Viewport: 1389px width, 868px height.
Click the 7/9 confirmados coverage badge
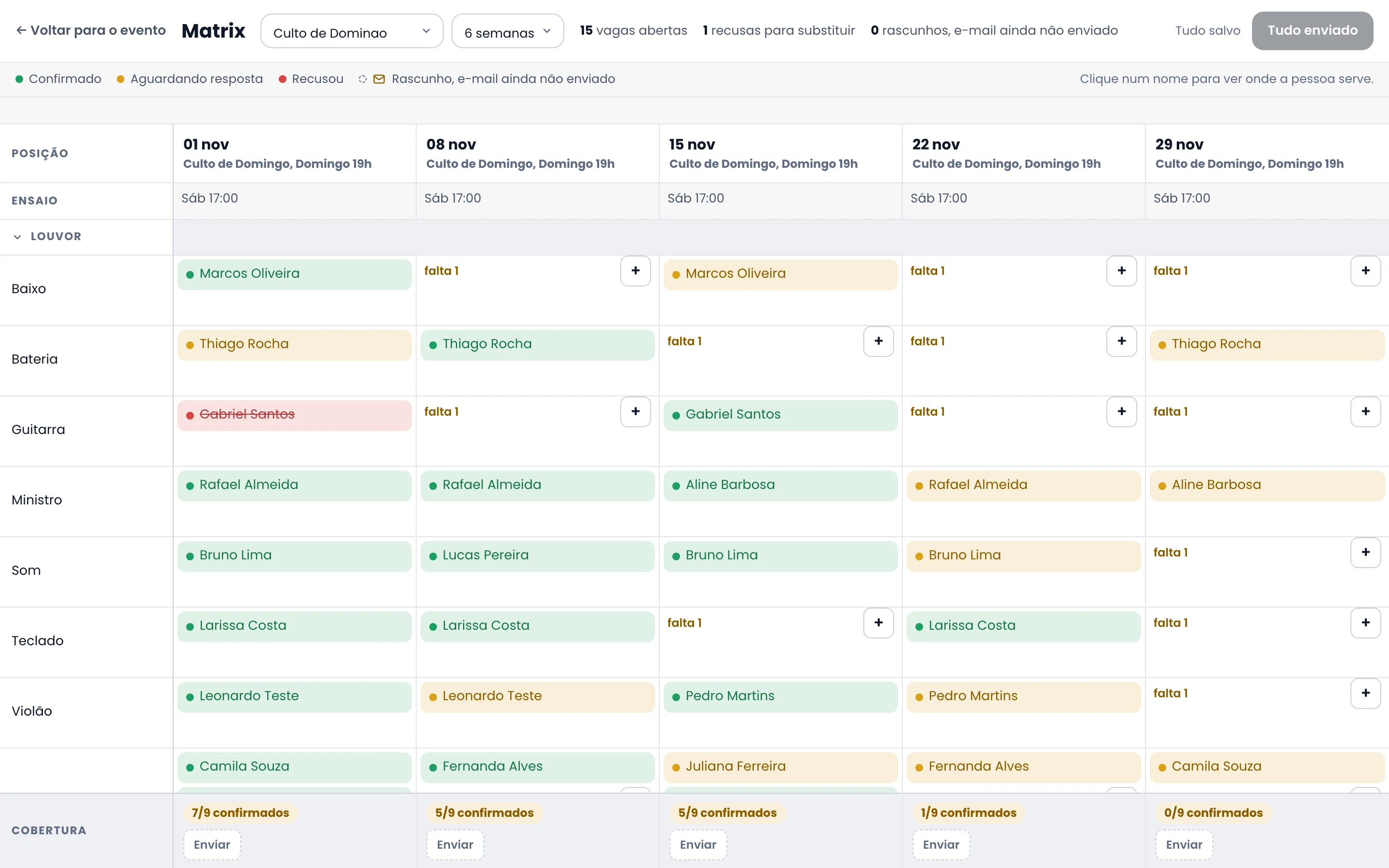[240, 813]
